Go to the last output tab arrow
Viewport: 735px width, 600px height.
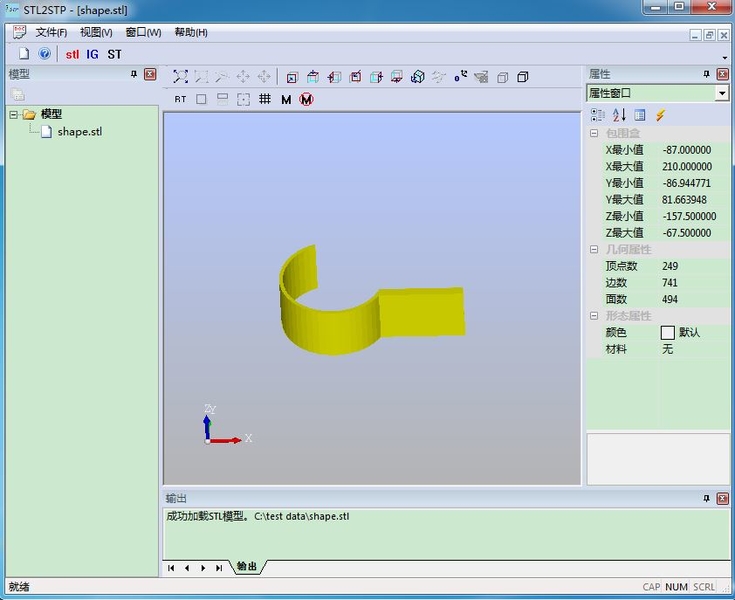219,568
